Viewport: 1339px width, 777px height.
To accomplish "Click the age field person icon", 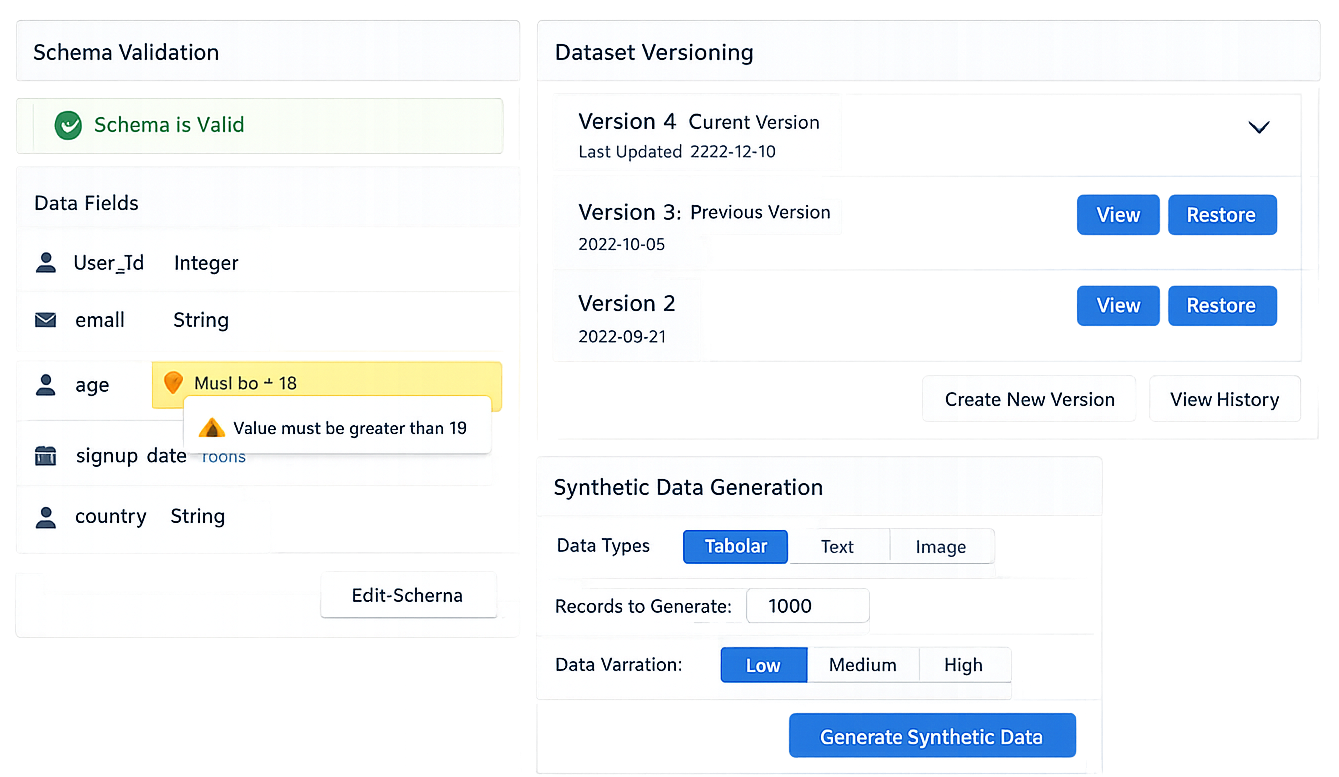I will 46,385.
